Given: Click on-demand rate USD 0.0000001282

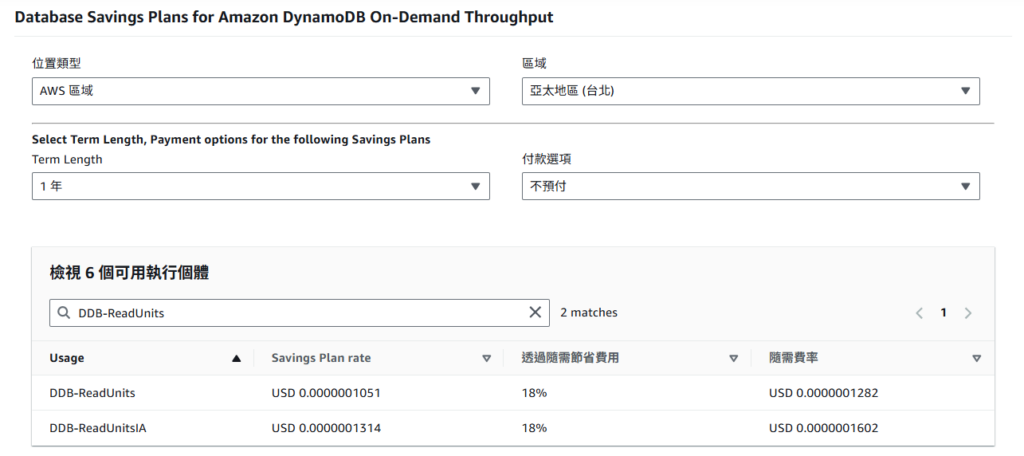Looking at the screenshot, I should 824,393.
